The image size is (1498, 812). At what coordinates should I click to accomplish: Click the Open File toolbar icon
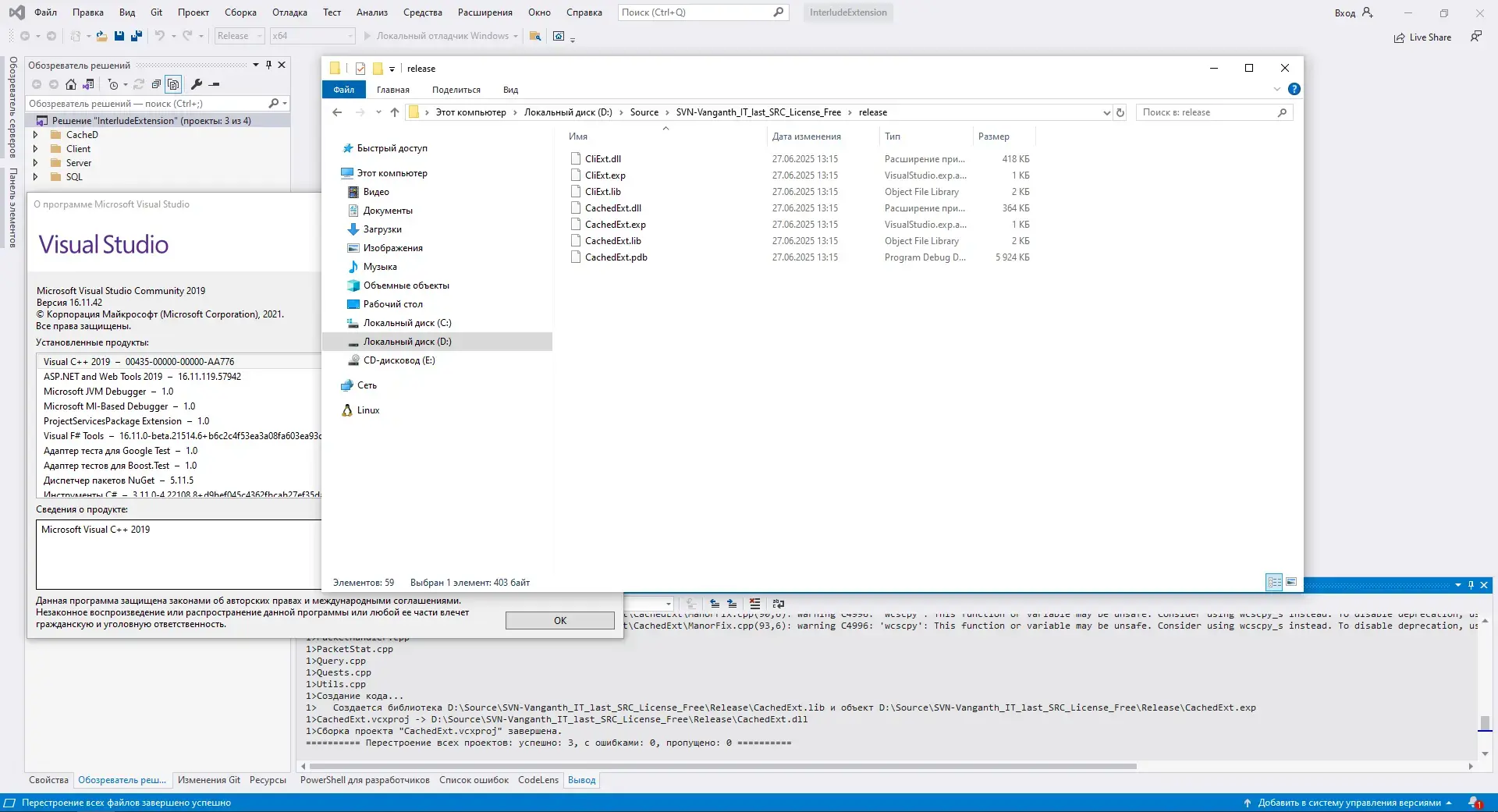tap(102, 36)
